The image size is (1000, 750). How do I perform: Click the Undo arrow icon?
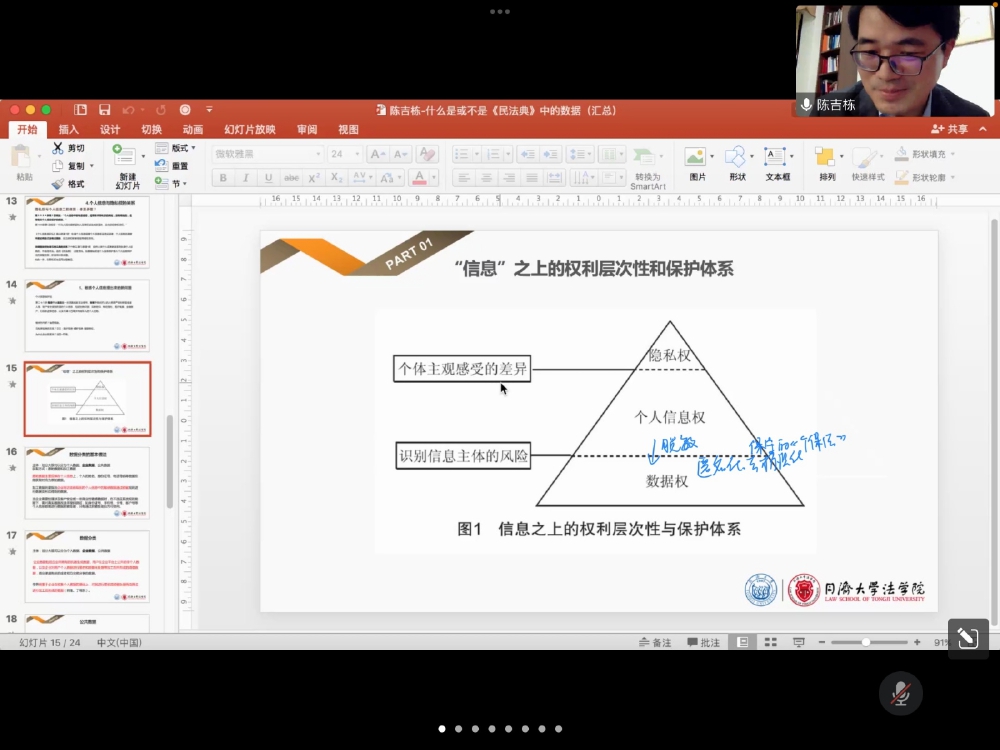pos(128,110)
